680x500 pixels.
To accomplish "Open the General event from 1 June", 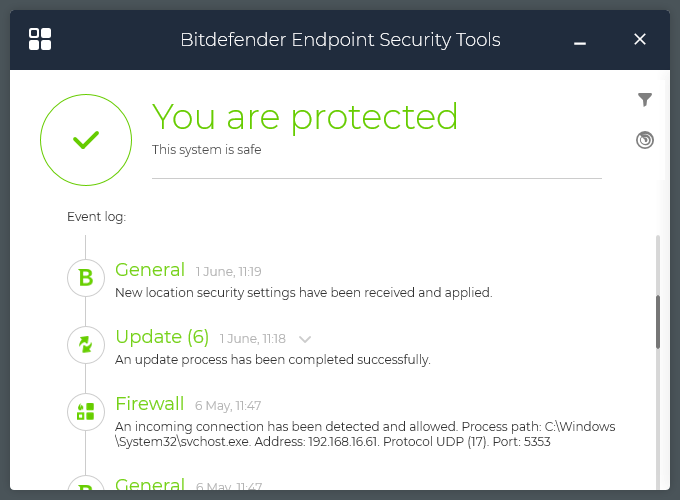I will tap(150, 270).
